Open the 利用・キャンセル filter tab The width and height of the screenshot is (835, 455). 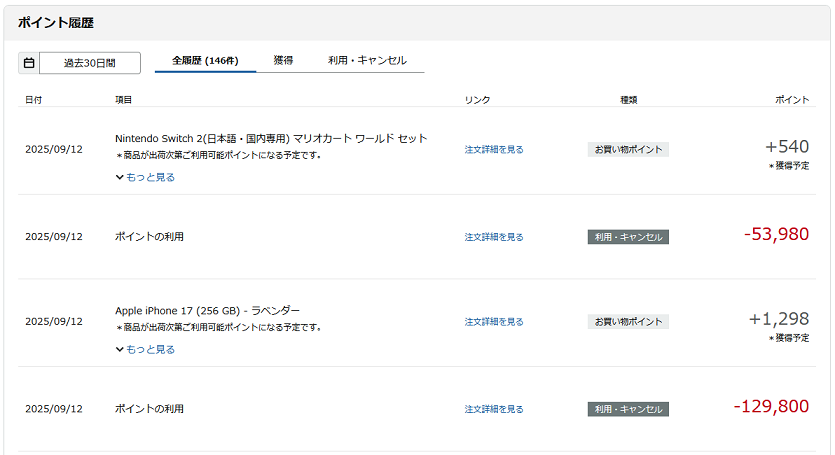(x=367, y=61)
